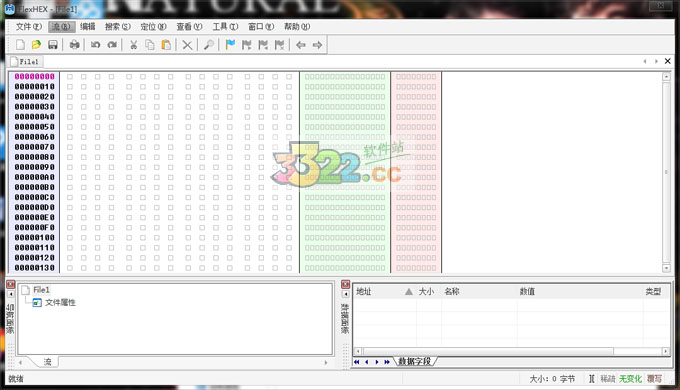Select 文件属性 in the tree

point(60,302)
